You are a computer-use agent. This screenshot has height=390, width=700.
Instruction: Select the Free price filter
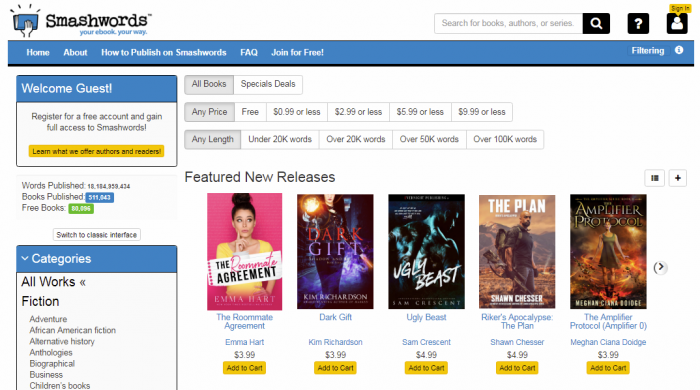click(250, 112)
